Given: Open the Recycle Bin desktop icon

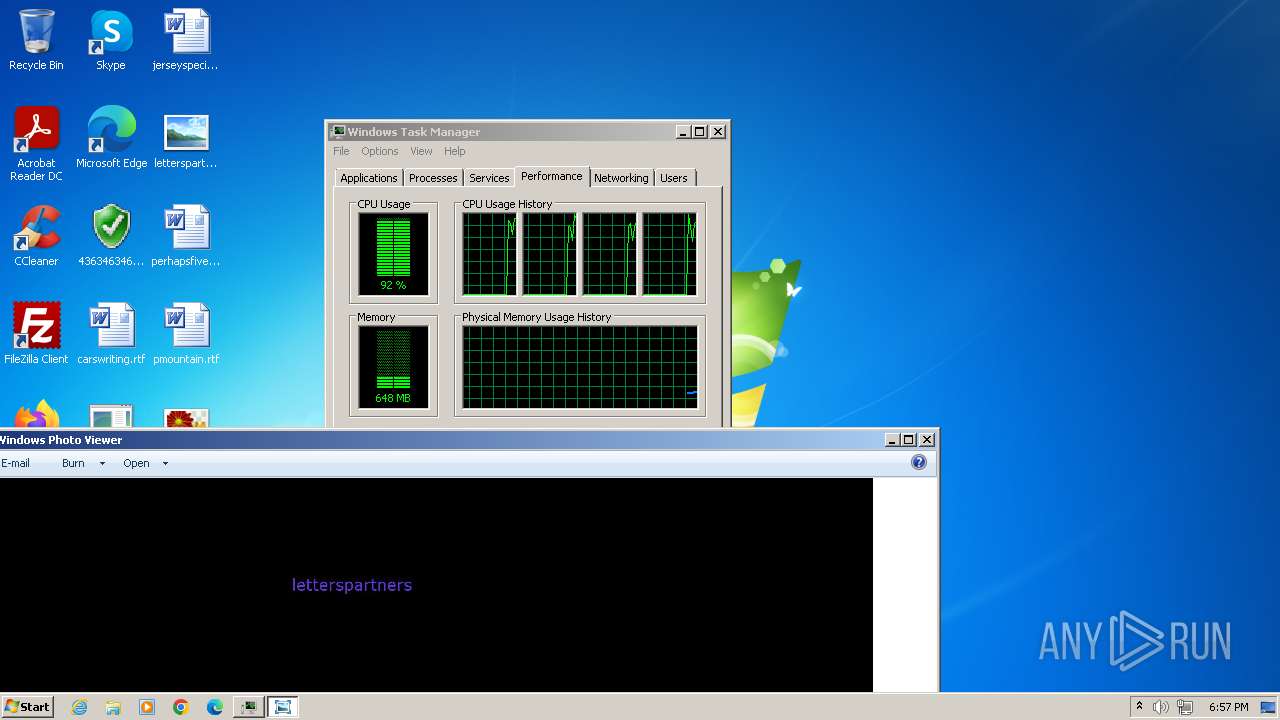Looking at the screenshot, I should click(36, 40).
